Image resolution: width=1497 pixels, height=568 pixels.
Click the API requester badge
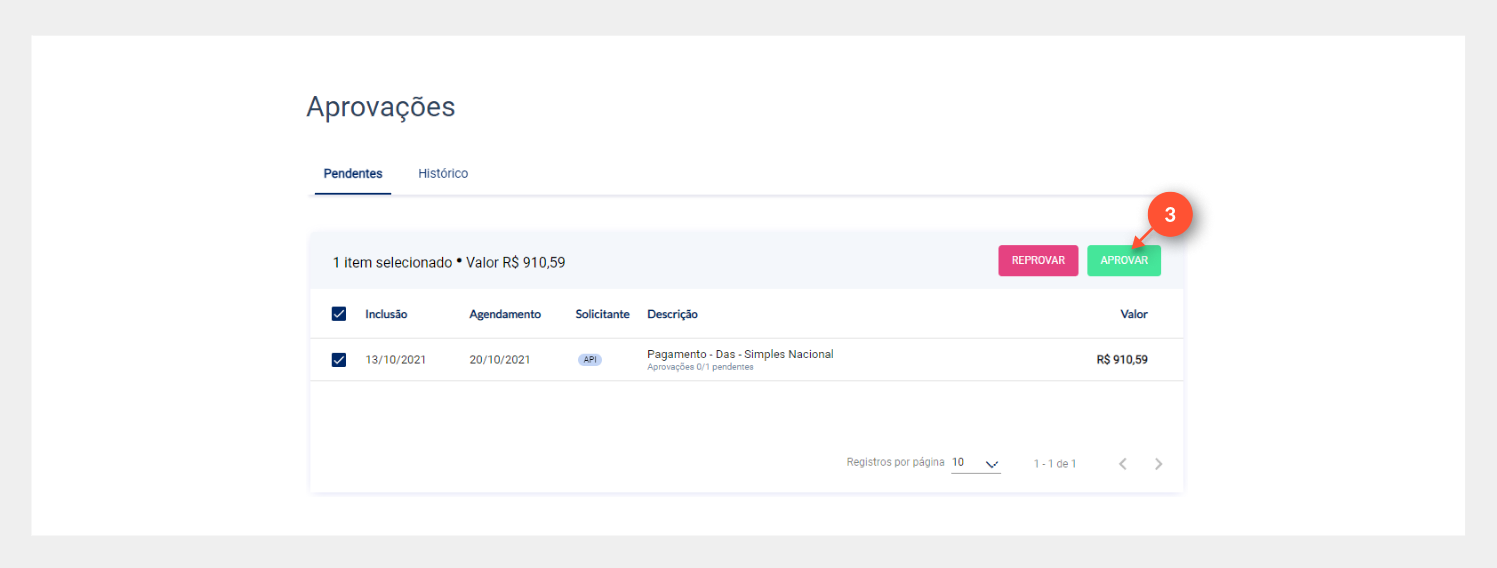[x=590, y=360]
